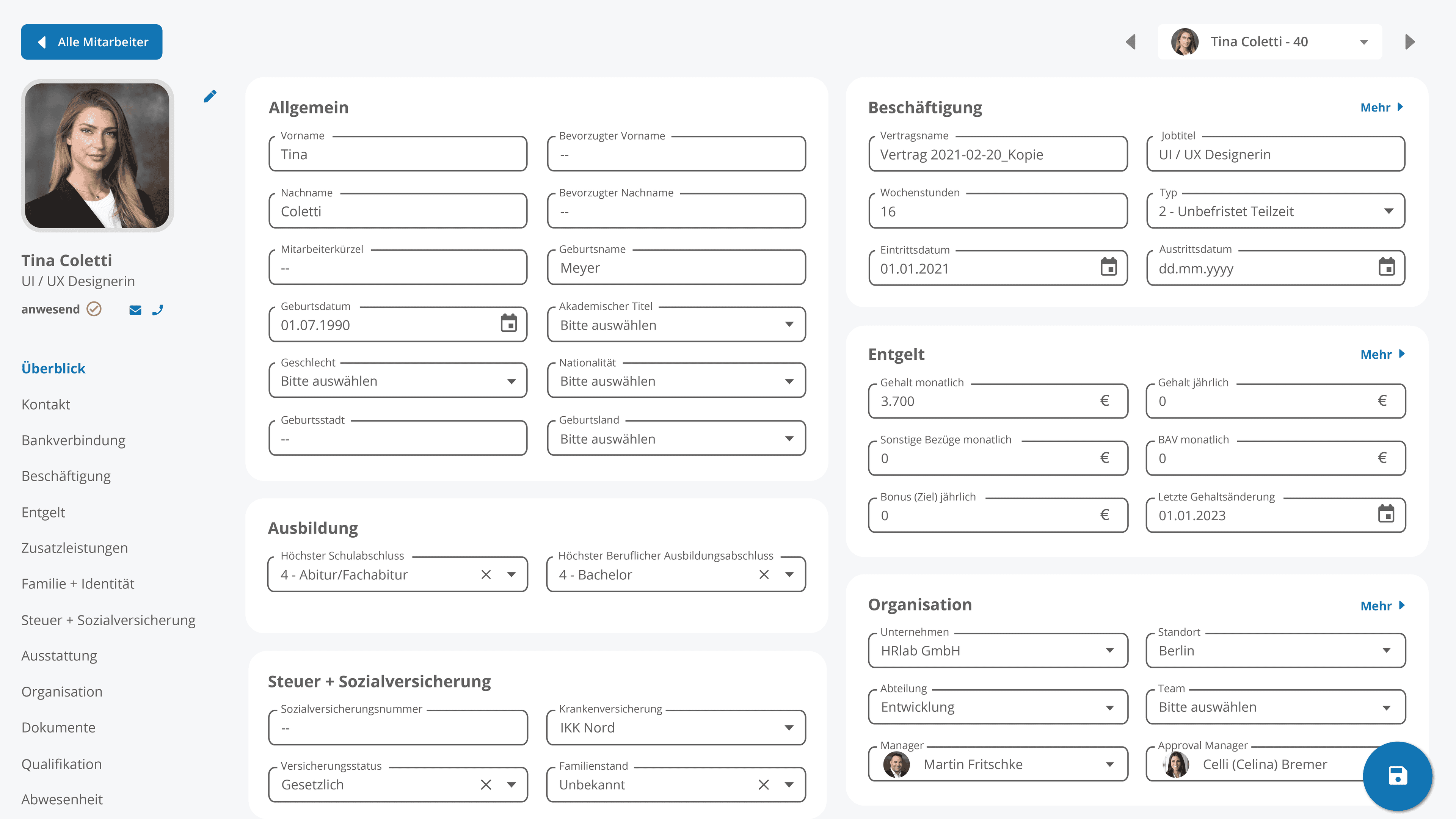Click the phone icon to call Tina
This screenshot has height=819, width=1456.
(158, 310)
